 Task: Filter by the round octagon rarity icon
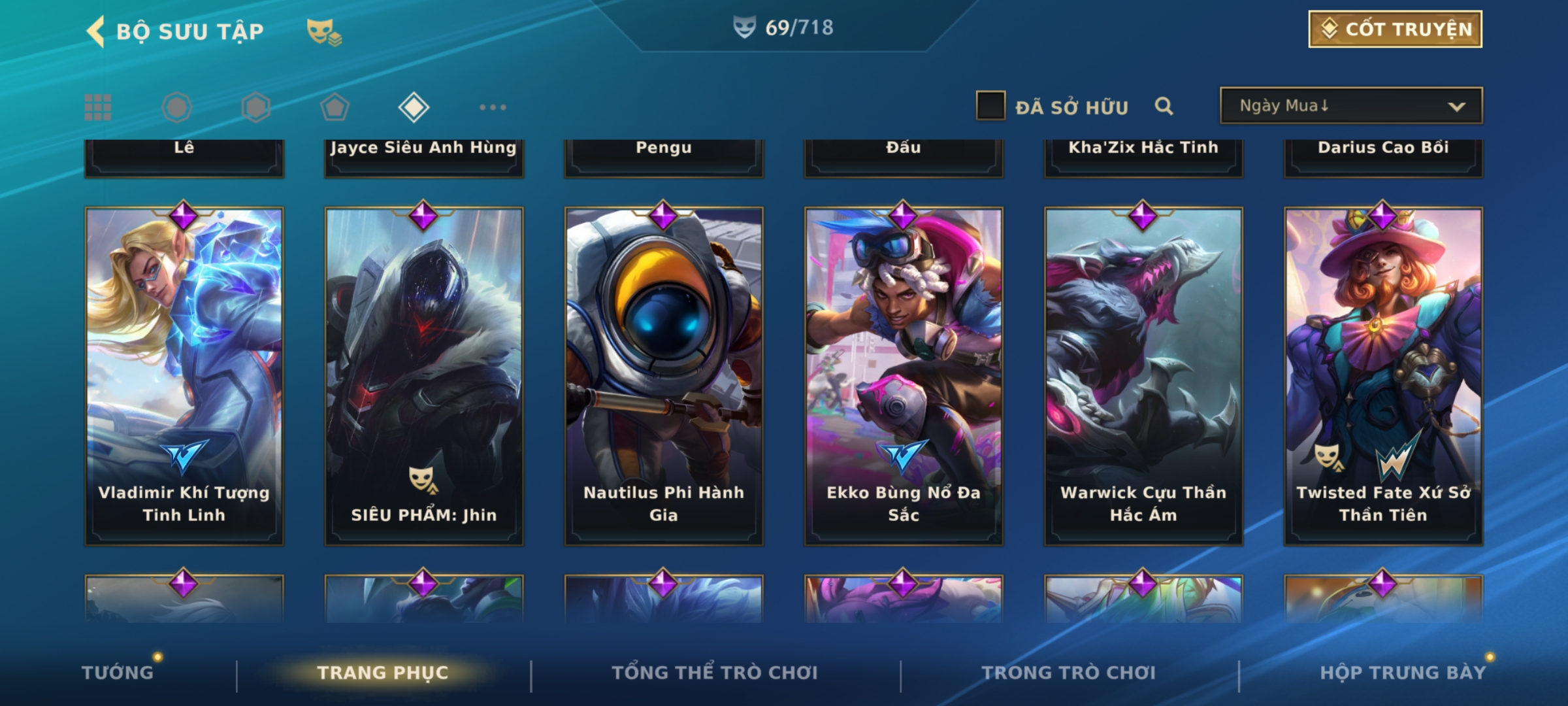click(176, 107)
